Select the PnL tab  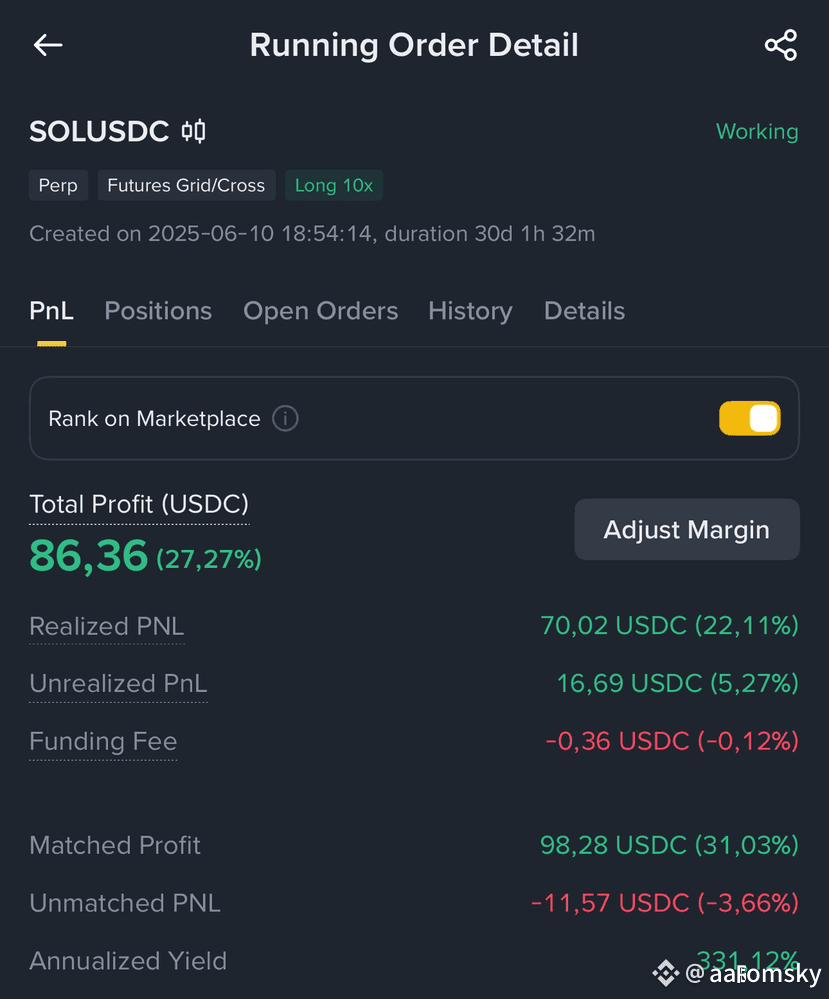pos(52,311)
